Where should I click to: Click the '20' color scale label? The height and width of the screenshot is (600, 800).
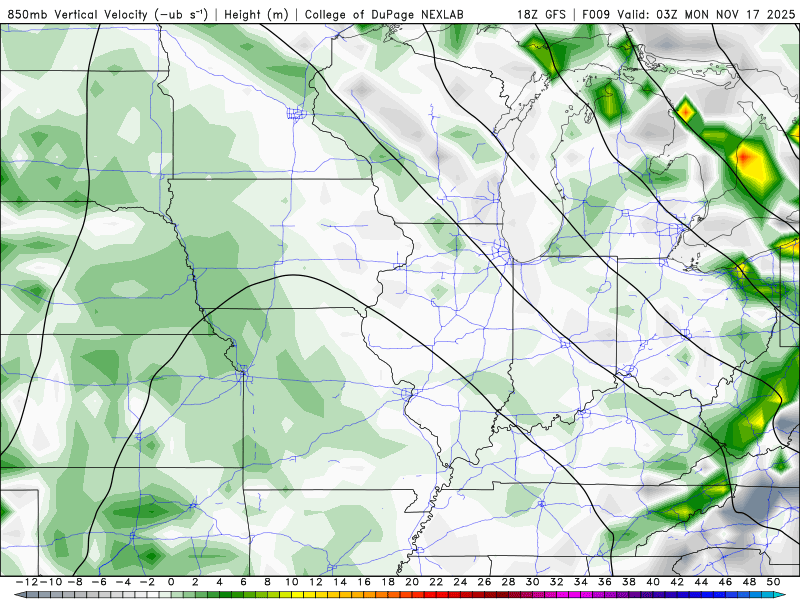(x=412, y=582)
